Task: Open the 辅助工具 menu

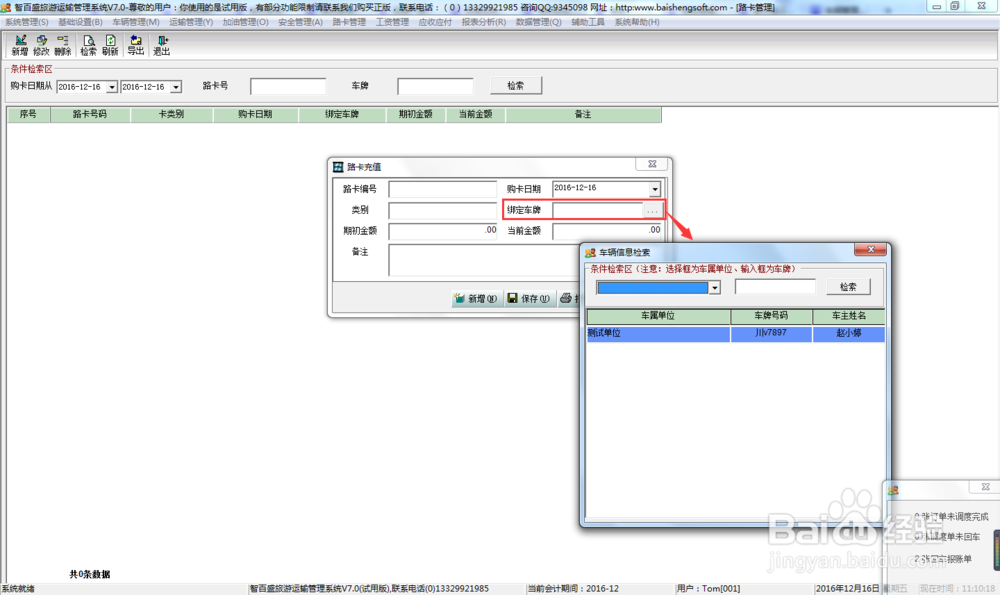Action: 588,22
